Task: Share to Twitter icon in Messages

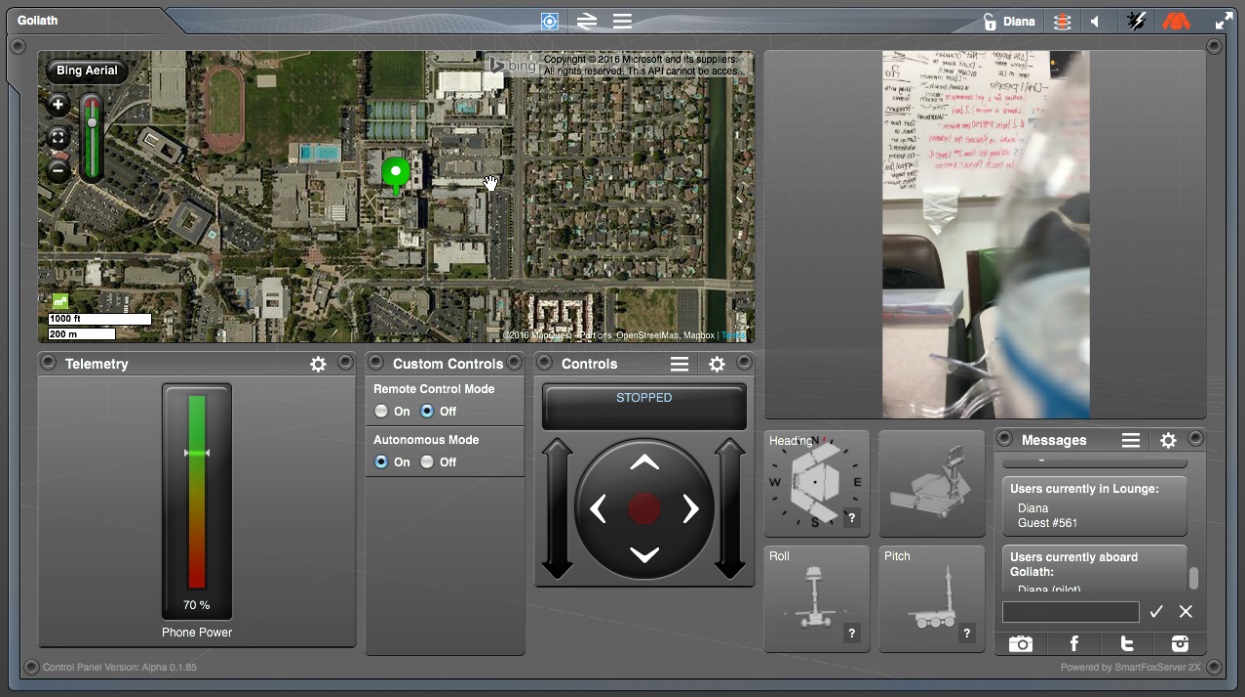Action: (x=1127, y=644)
